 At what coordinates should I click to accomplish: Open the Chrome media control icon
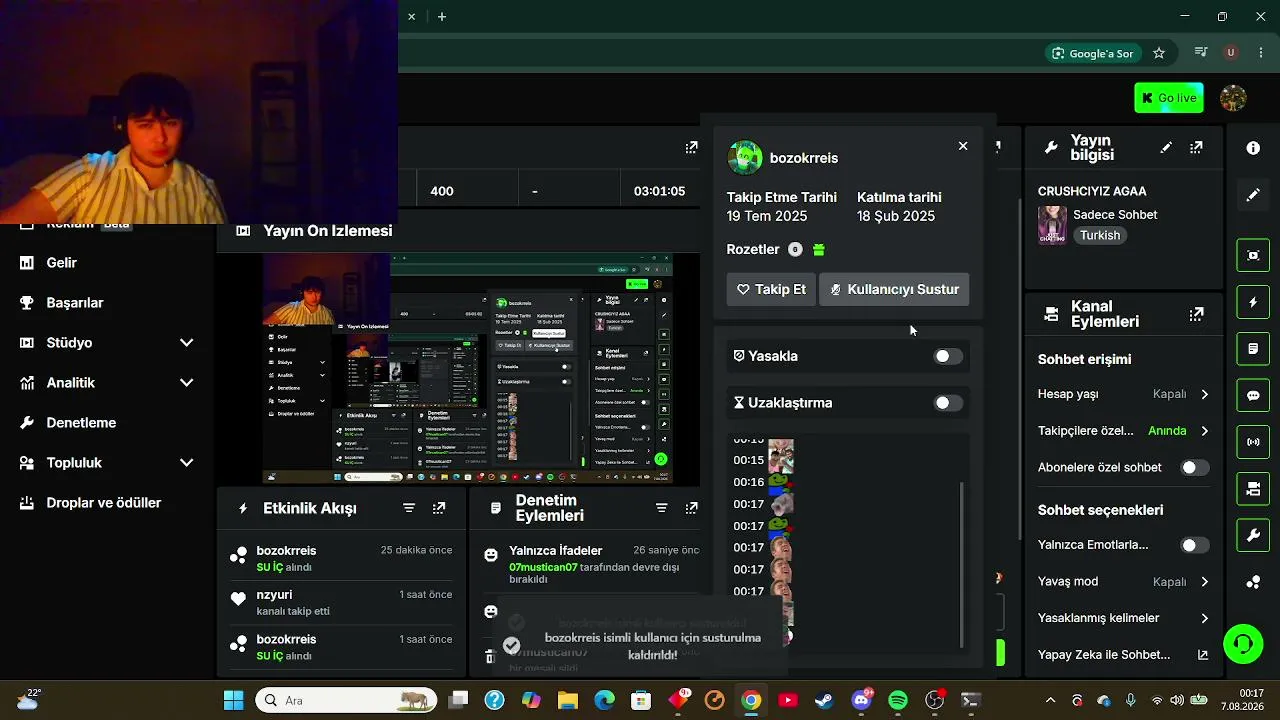pos(1201,53)
